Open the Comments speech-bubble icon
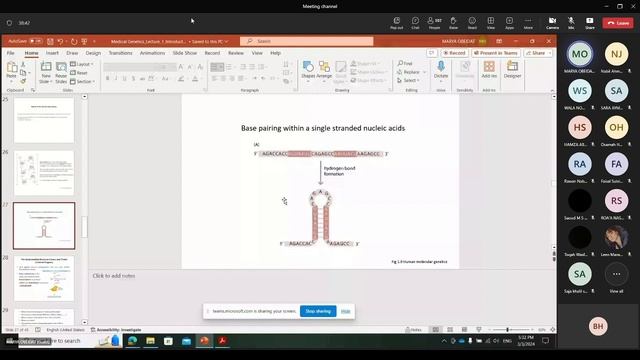This screenshot has height=360, width=640. (x=431, y=53)
